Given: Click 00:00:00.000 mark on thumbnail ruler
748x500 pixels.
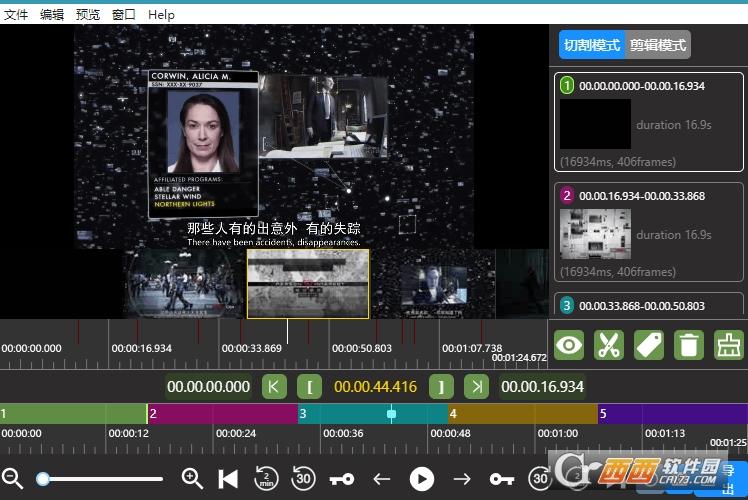Looking at the screenshot, I should pyautogui.click(x=31, y=348).
